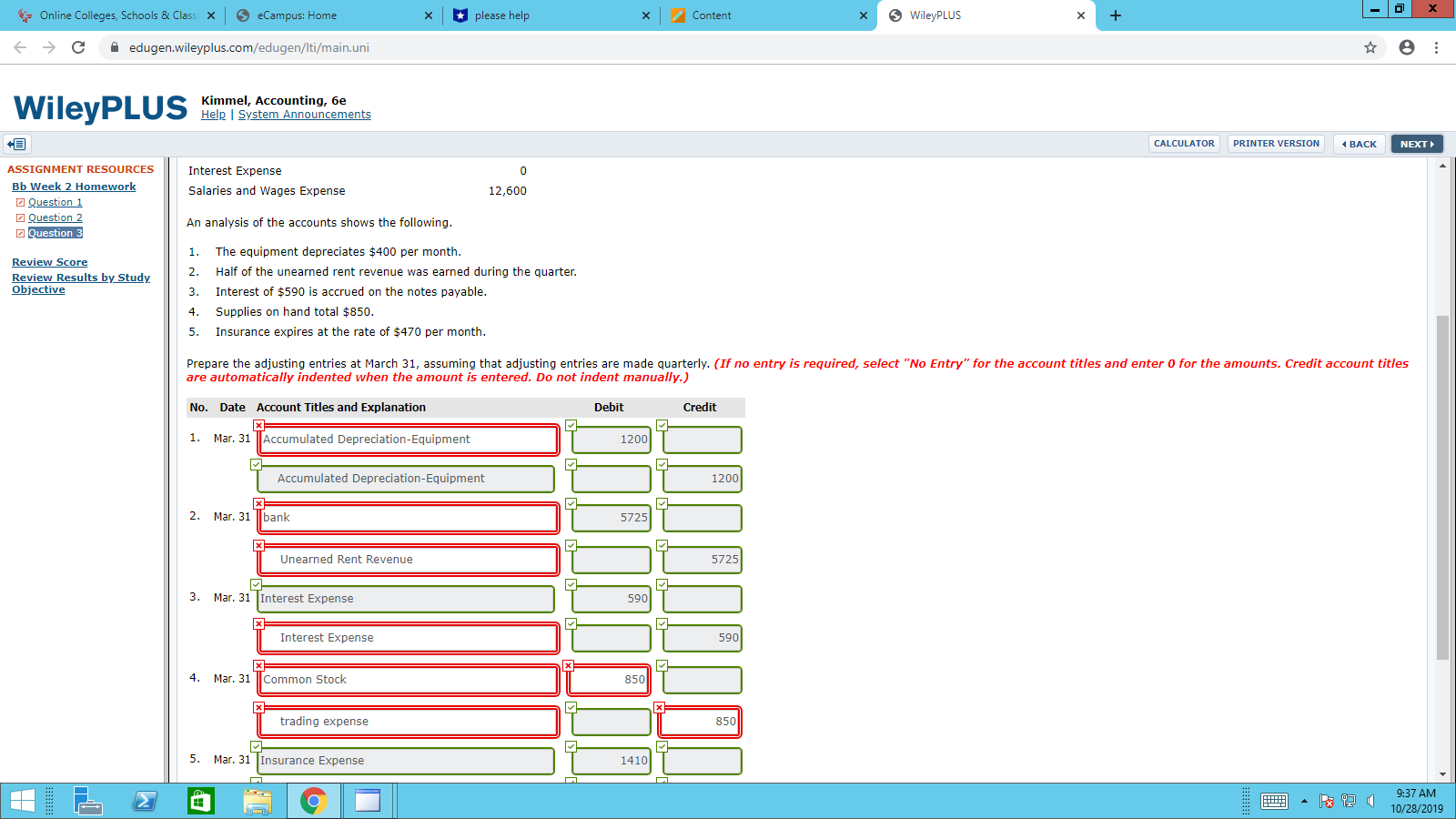The width and height of the screenshot is (1456, 819).
Task: Open the "Insurance Expense" account title field
Action: click(405, 760)
